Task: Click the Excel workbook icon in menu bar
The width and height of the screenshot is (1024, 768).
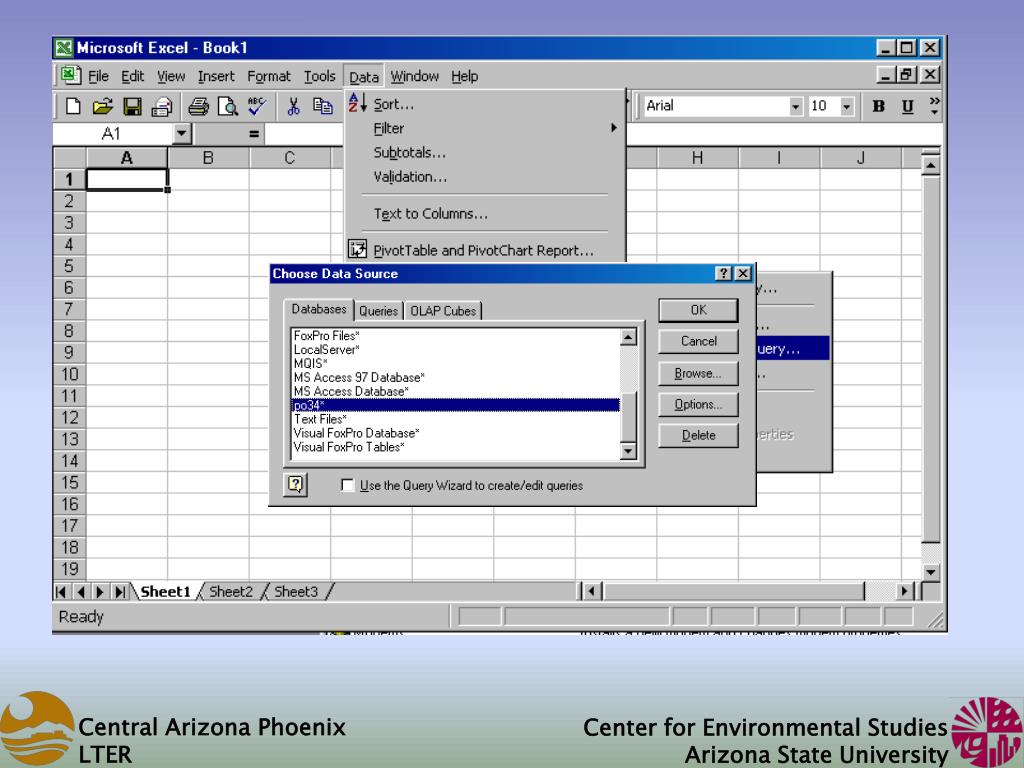Action: [70, 76]
